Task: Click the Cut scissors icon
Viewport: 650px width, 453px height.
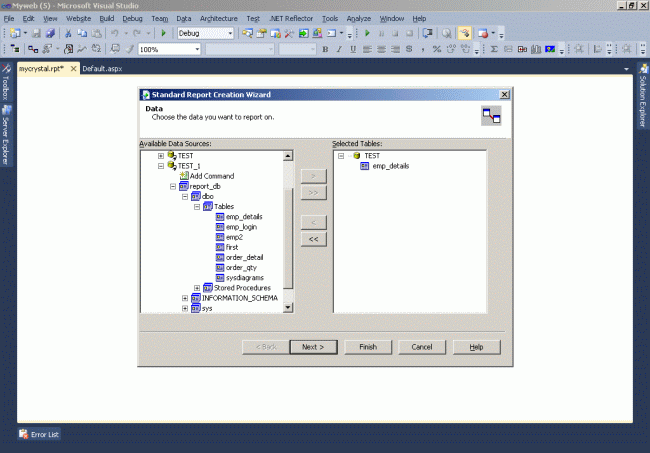Action: click(68, 33)
